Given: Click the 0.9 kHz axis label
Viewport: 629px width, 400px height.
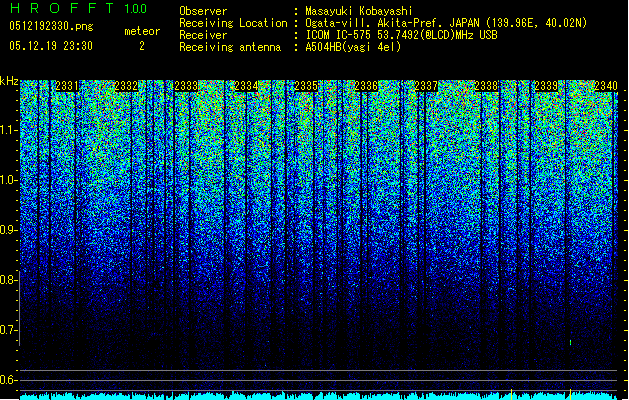Looking at the screenshot, I should point(9,230).
